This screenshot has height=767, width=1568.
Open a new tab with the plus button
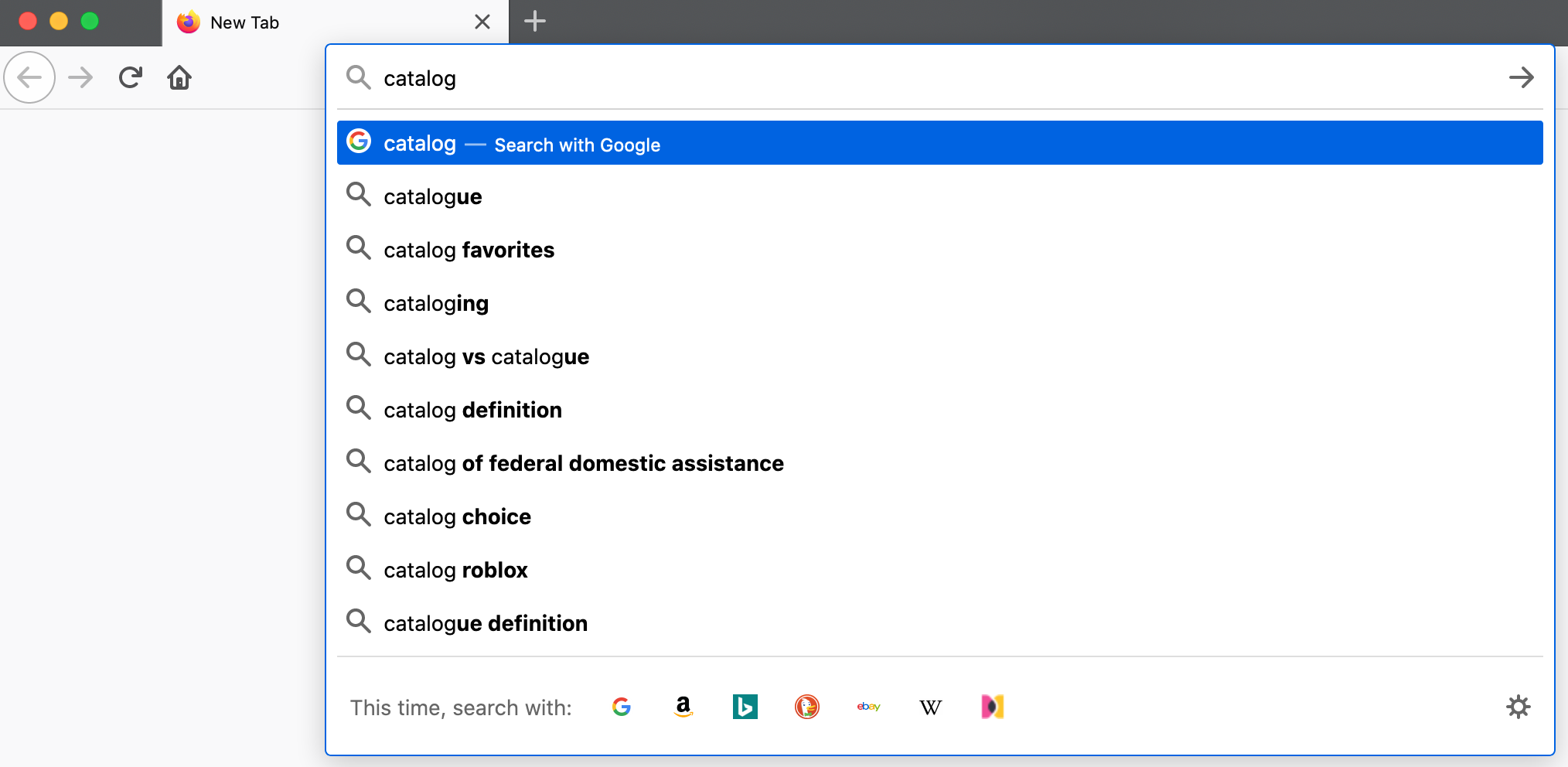(x=534, y=22)
